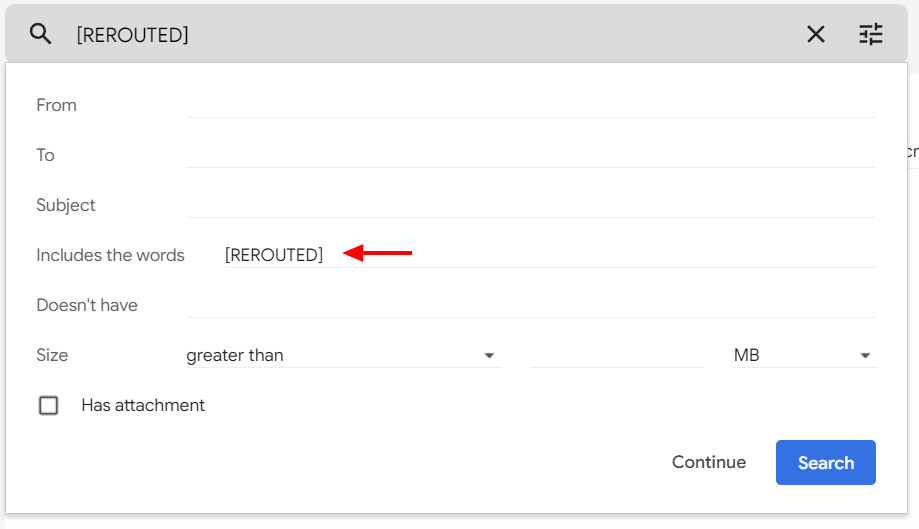This screenshot has height=529, width=919.
Task: Focus the From input field
Action: 530,105
